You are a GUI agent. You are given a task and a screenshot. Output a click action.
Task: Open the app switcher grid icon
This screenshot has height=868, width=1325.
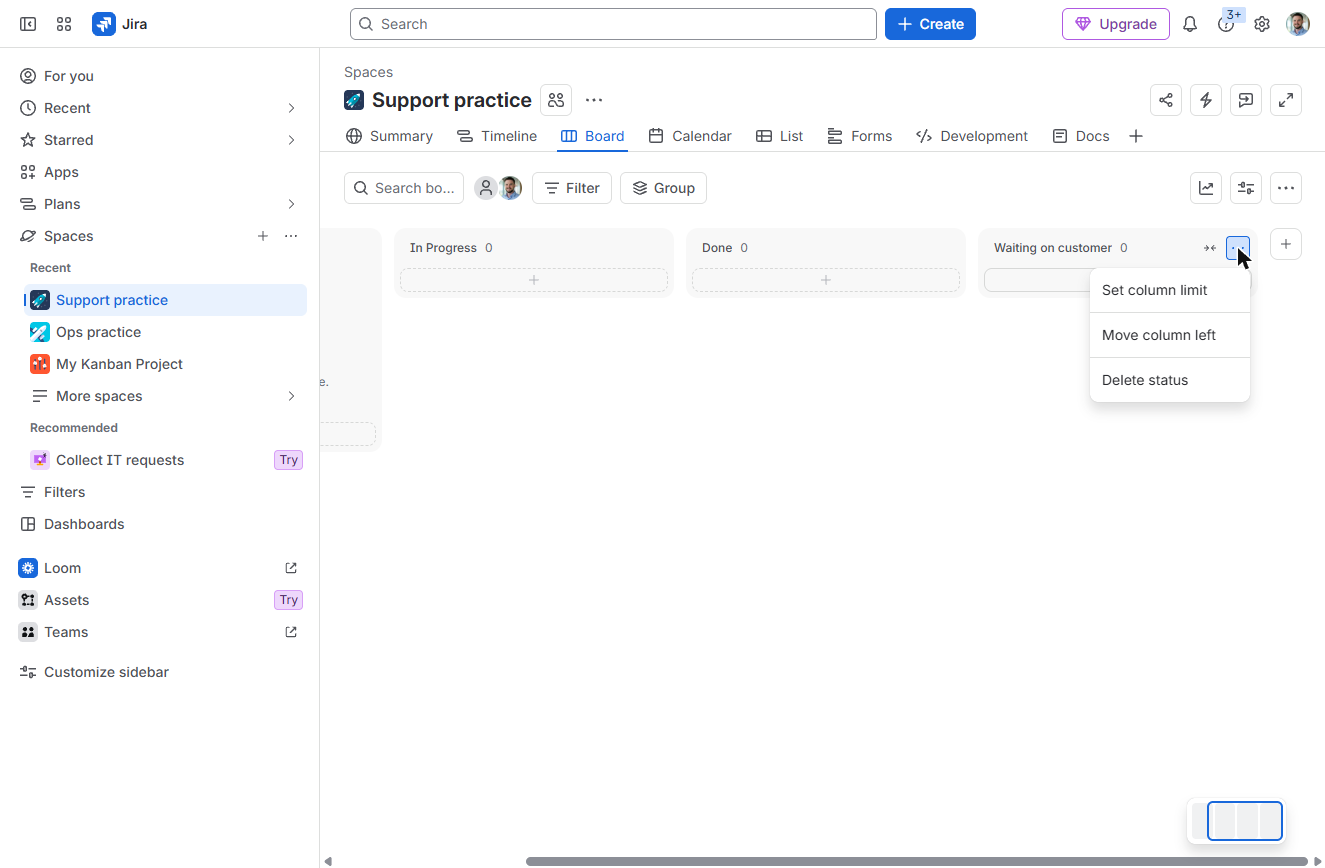pyautogui.click(x=64, y=24)
